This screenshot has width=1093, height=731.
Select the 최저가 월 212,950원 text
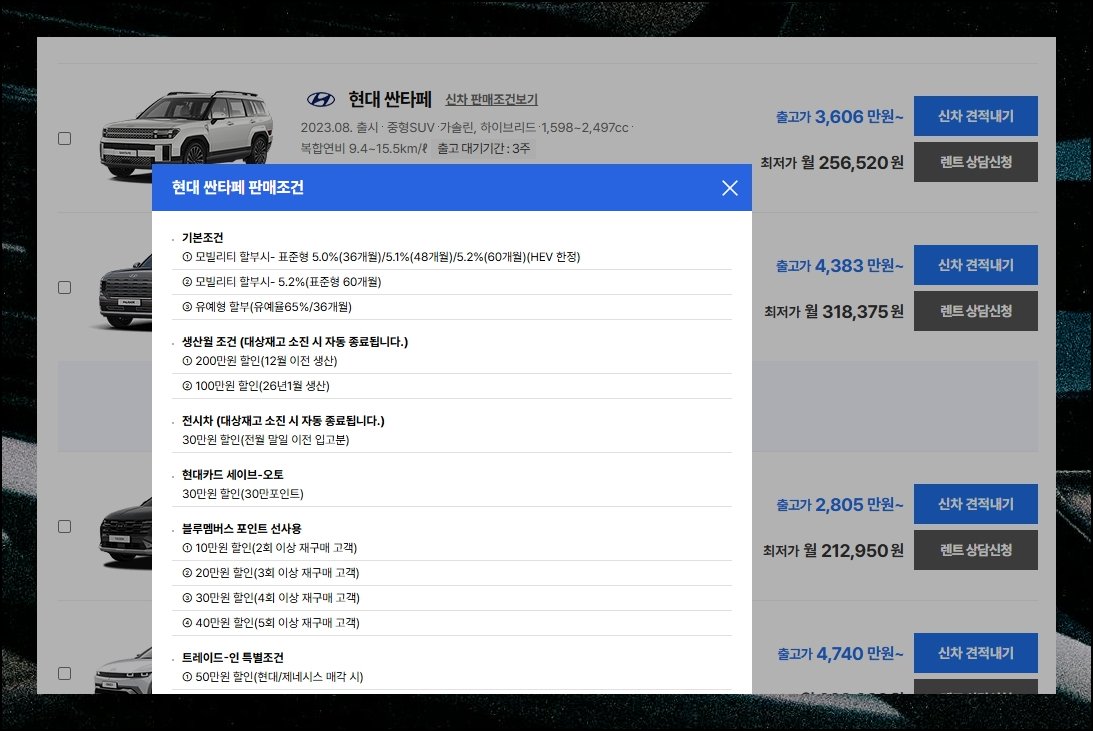click(x=833, y=551)
